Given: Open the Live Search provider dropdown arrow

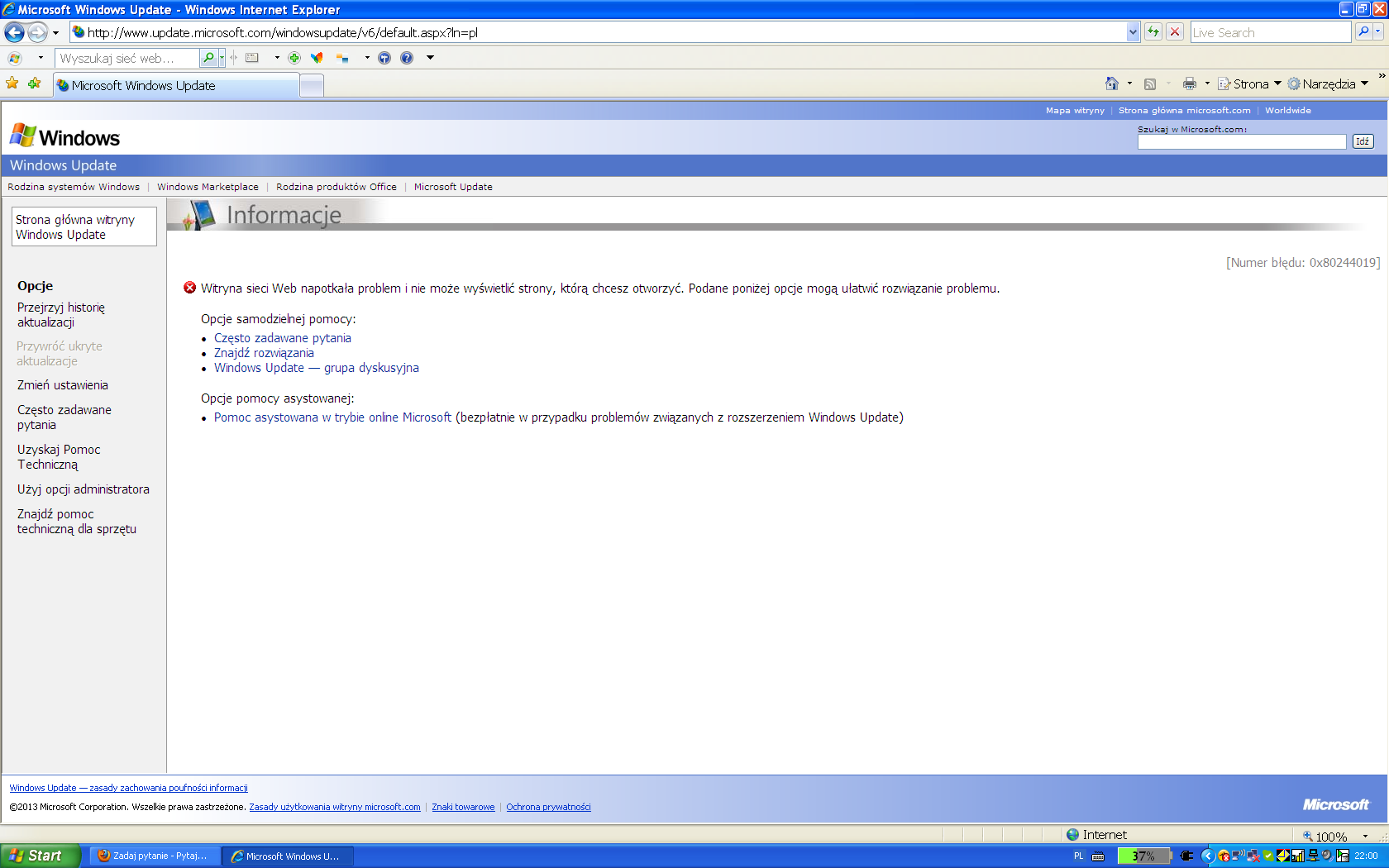Looking at the screenshot, I should 1378,32.
